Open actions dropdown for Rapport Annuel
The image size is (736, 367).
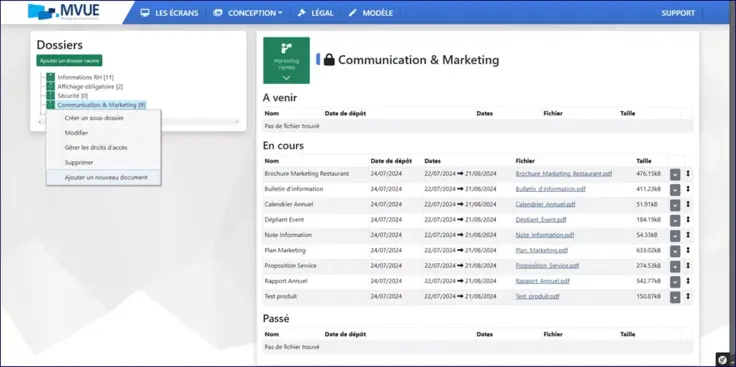click(675, 282)
